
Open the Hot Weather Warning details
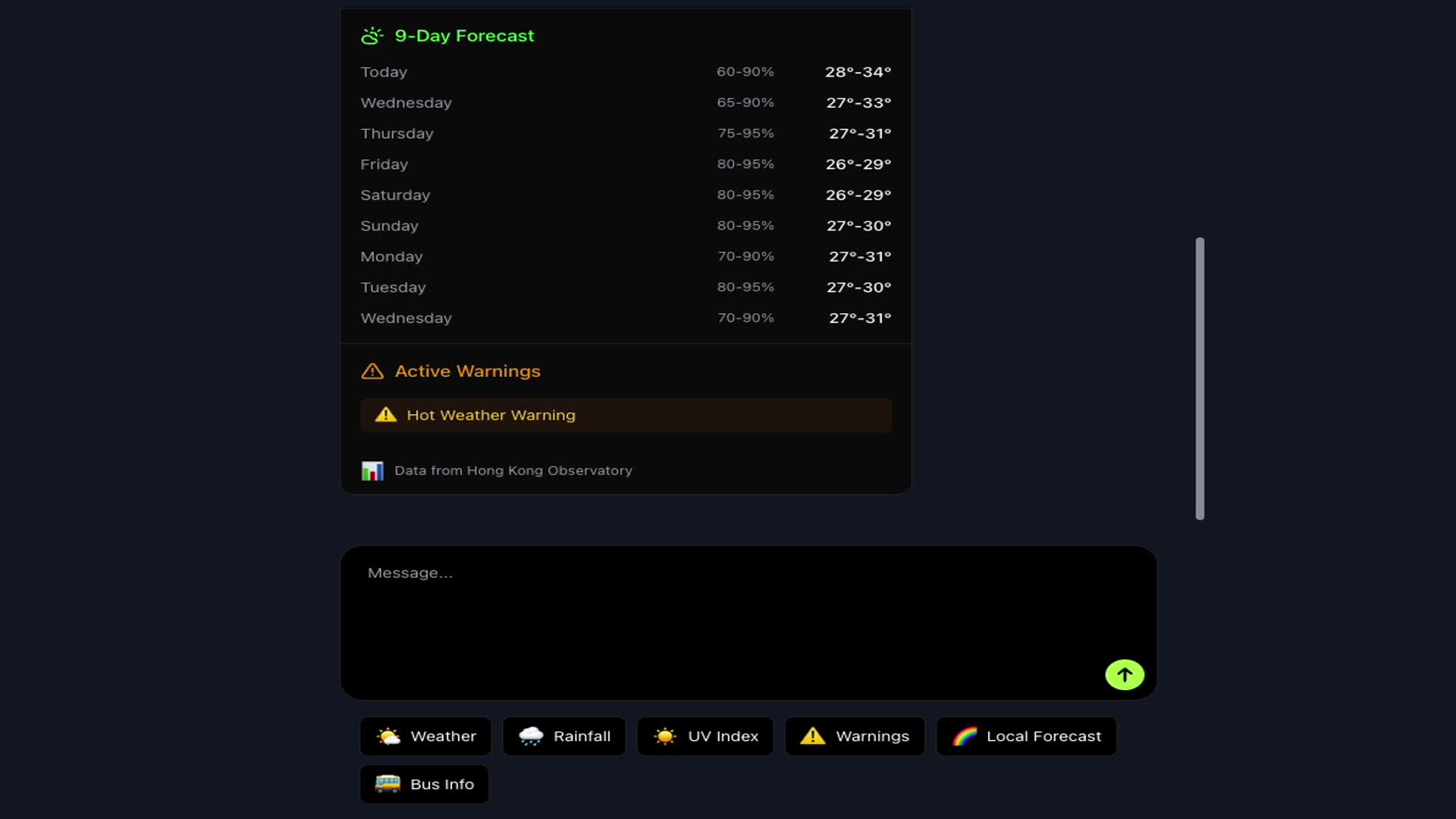(625, 415)
